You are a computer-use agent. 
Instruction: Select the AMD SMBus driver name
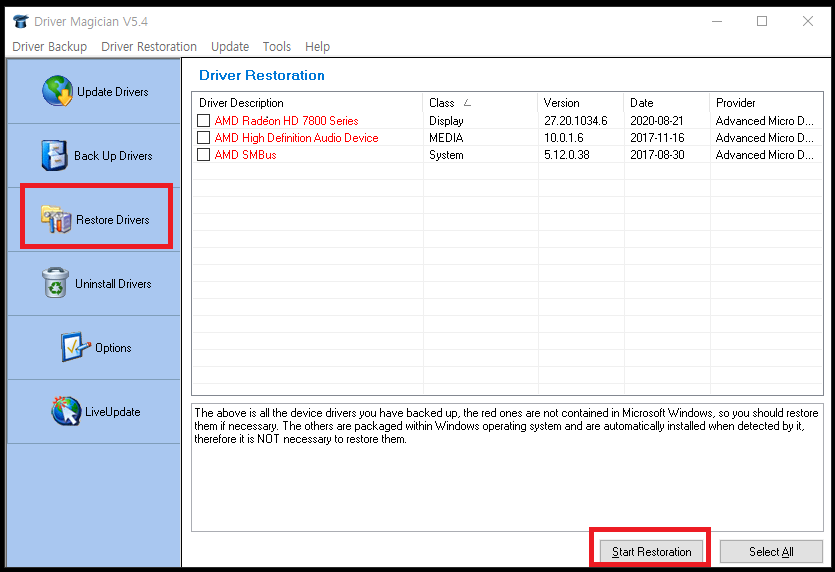[x=245, y=155]
